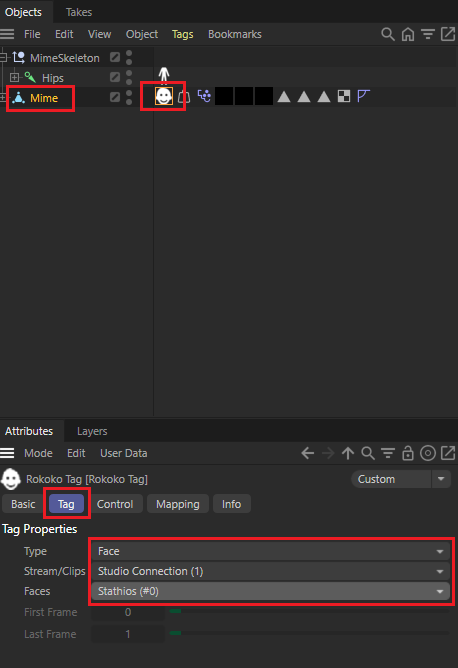This screenshot has height=668, width=458.
Task: Open Attributes filter options
Action: (x=388, y=453)
